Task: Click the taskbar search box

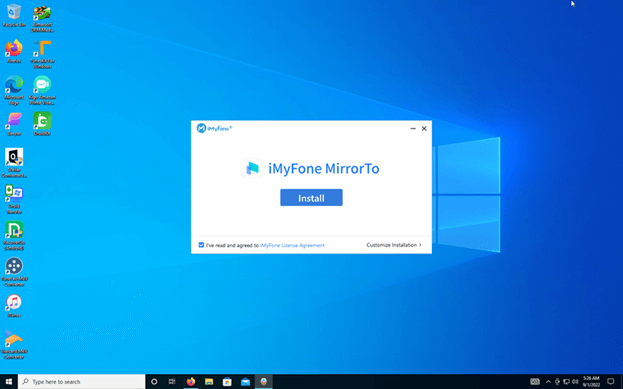Action: [82, 381]
